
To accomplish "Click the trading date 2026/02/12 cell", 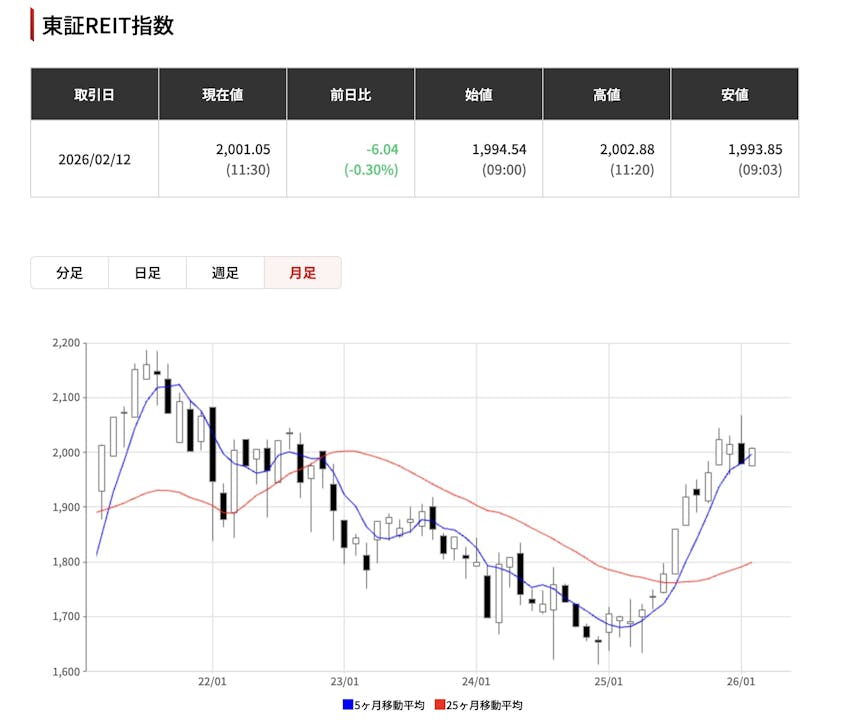I will tap(94, 159).
